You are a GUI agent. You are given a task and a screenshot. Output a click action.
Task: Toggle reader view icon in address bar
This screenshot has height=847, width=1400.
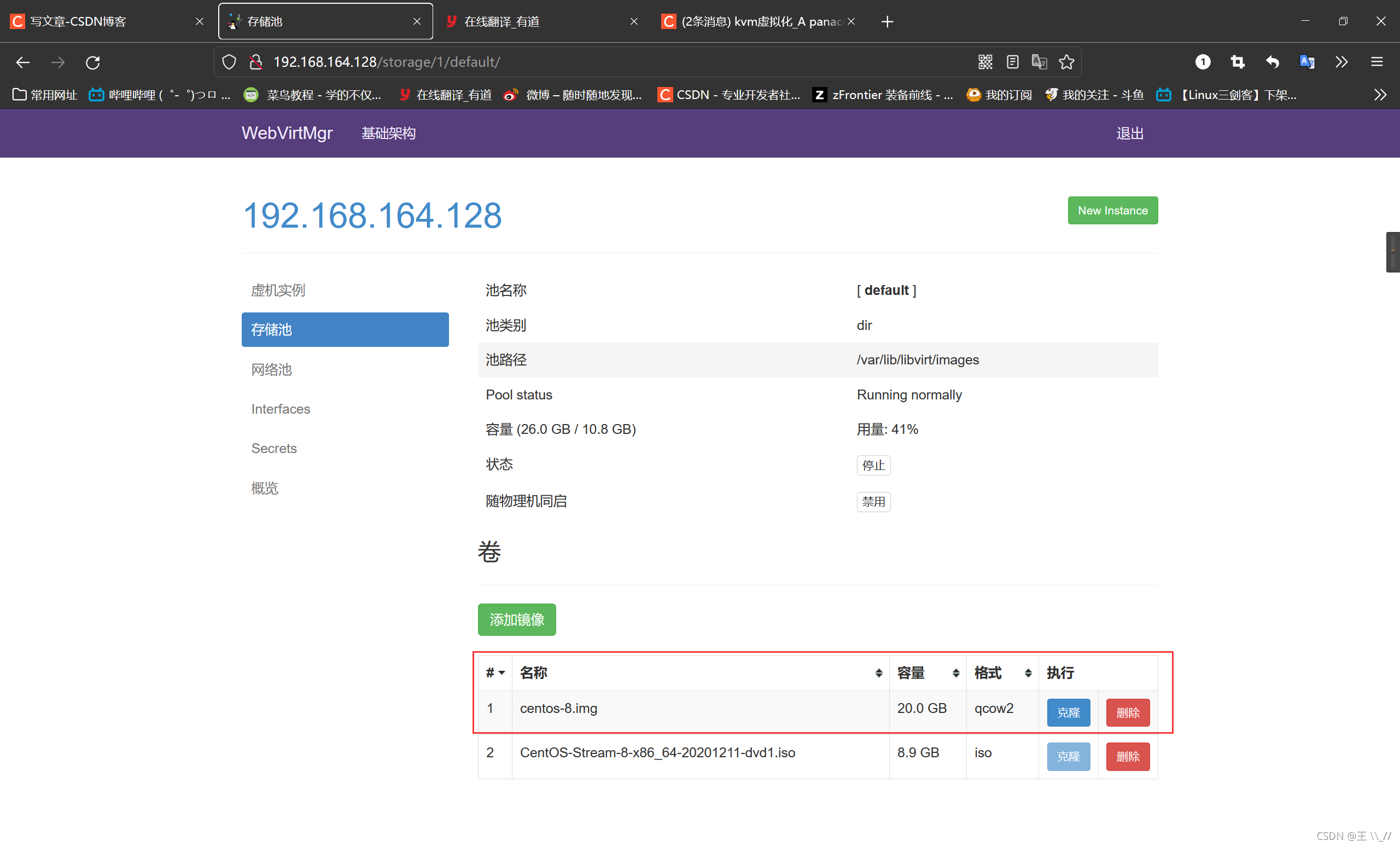tap(1012, 62)
